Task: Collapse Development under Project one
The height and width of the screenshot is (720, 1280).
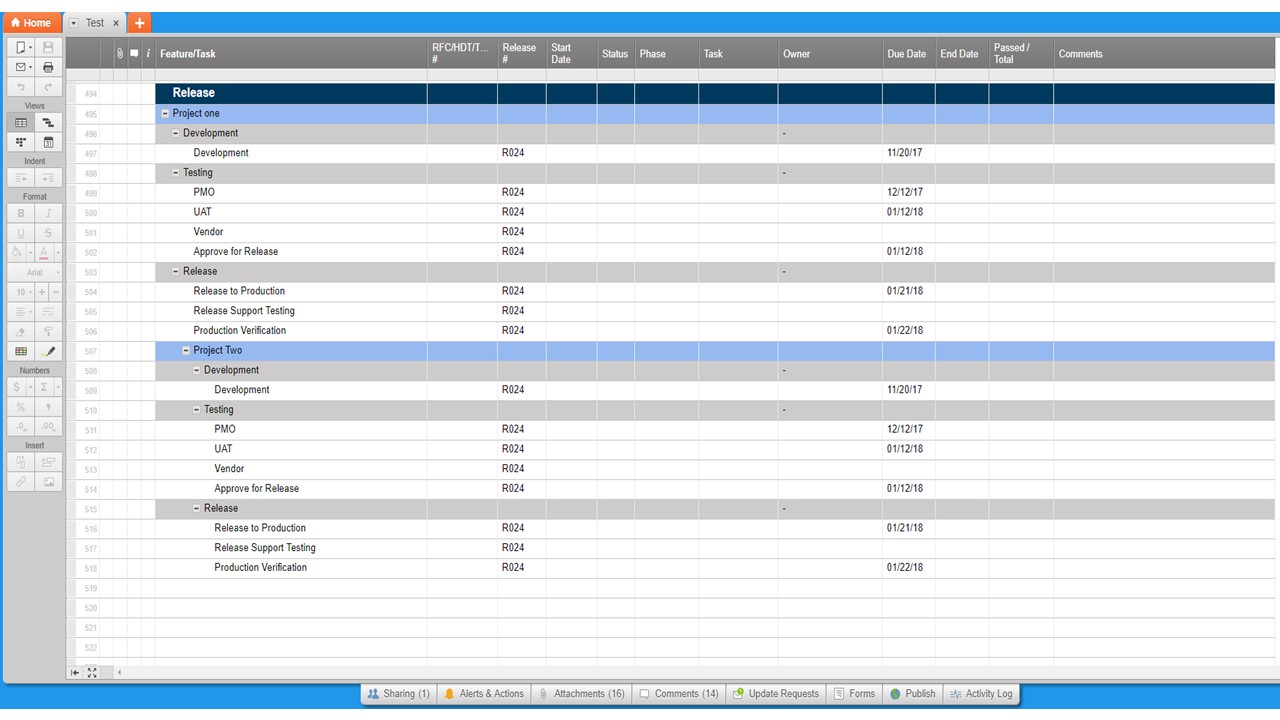Action: tap(176, 133)
